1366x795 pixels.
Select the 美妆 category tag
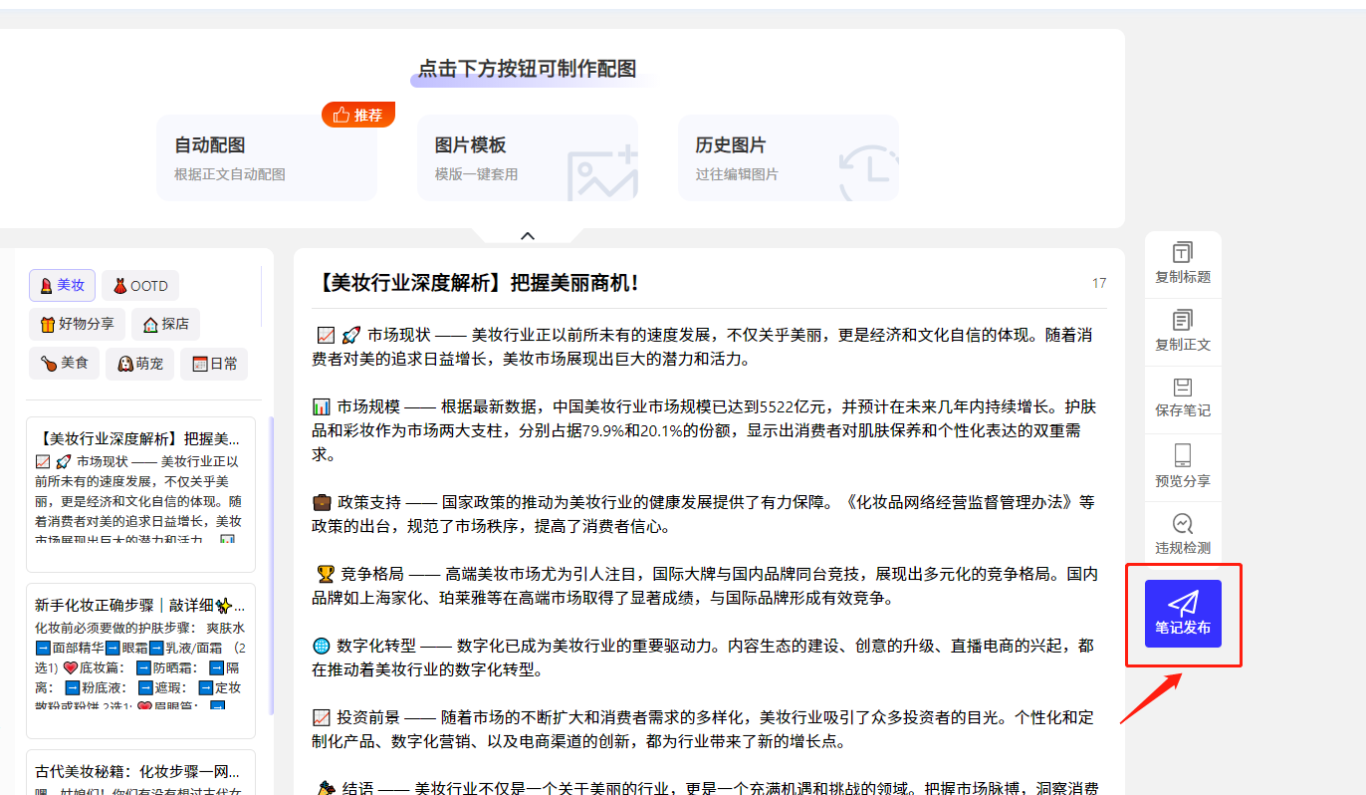point(62,286)
